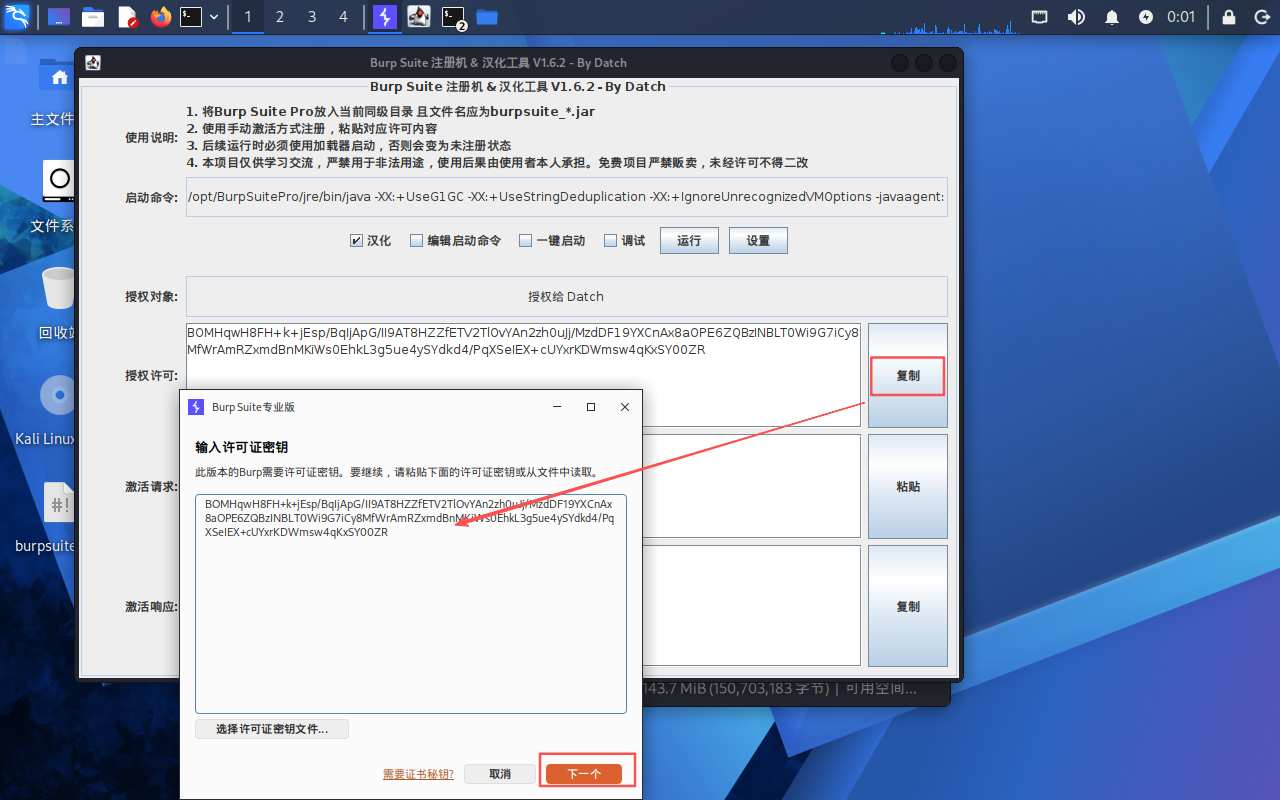Enable the 编辑启动命令 checkbox
This screenshot has width=1280, height=800.
click(x=416, y=241)
